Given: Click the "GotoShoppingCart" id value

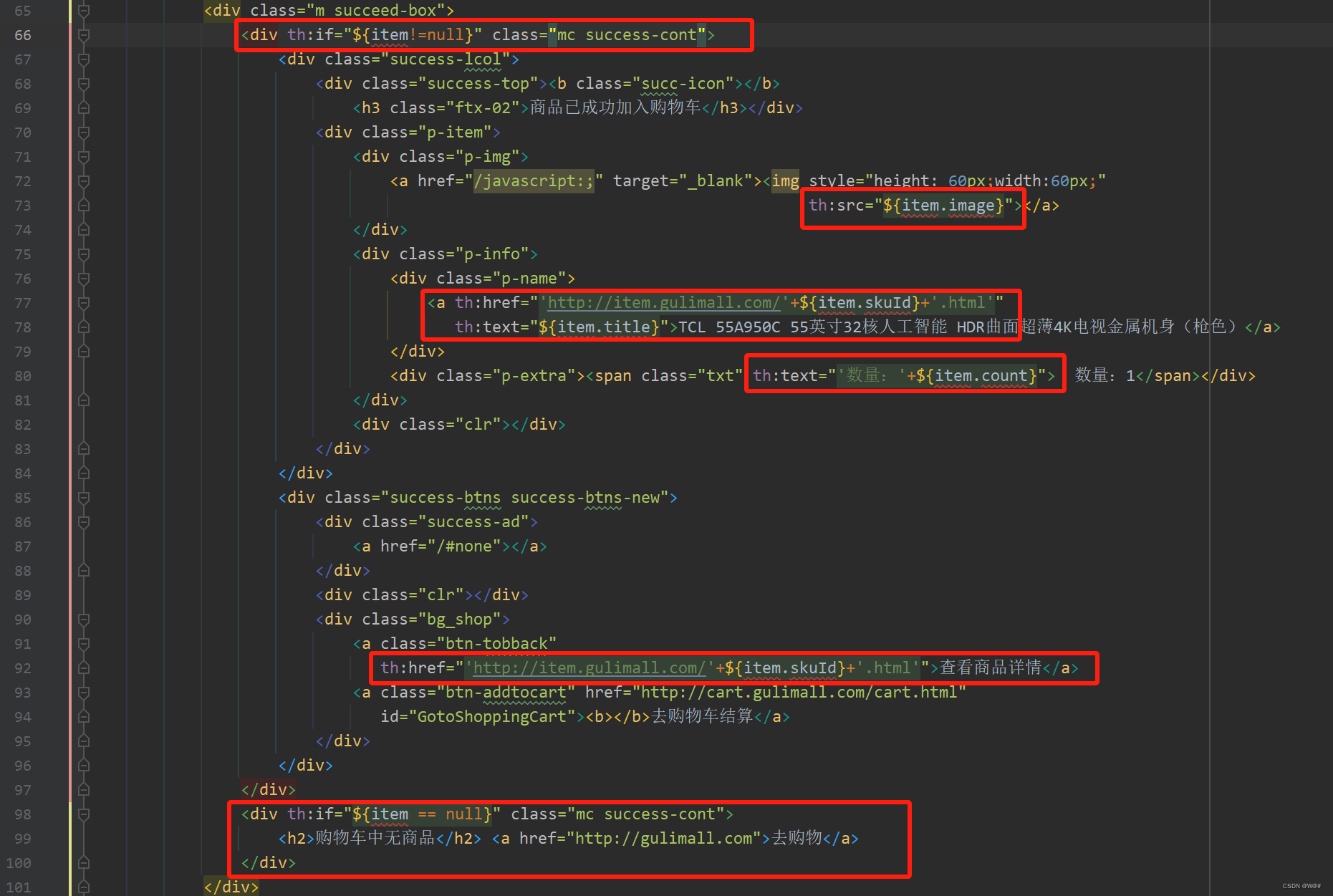Looking at the screenshot, I should (x=492, y=717).
